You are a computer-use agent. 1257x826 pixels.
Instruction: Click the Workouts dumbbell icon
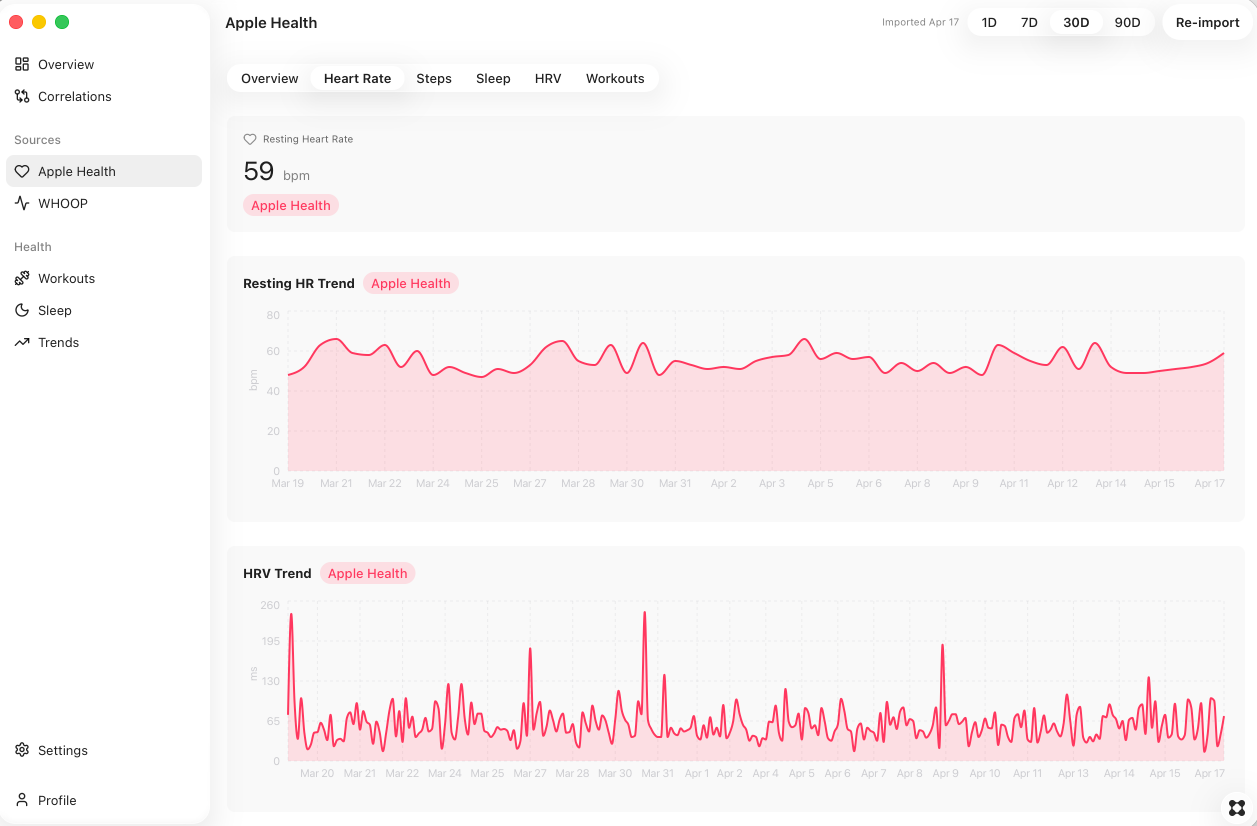pos(22,279)
